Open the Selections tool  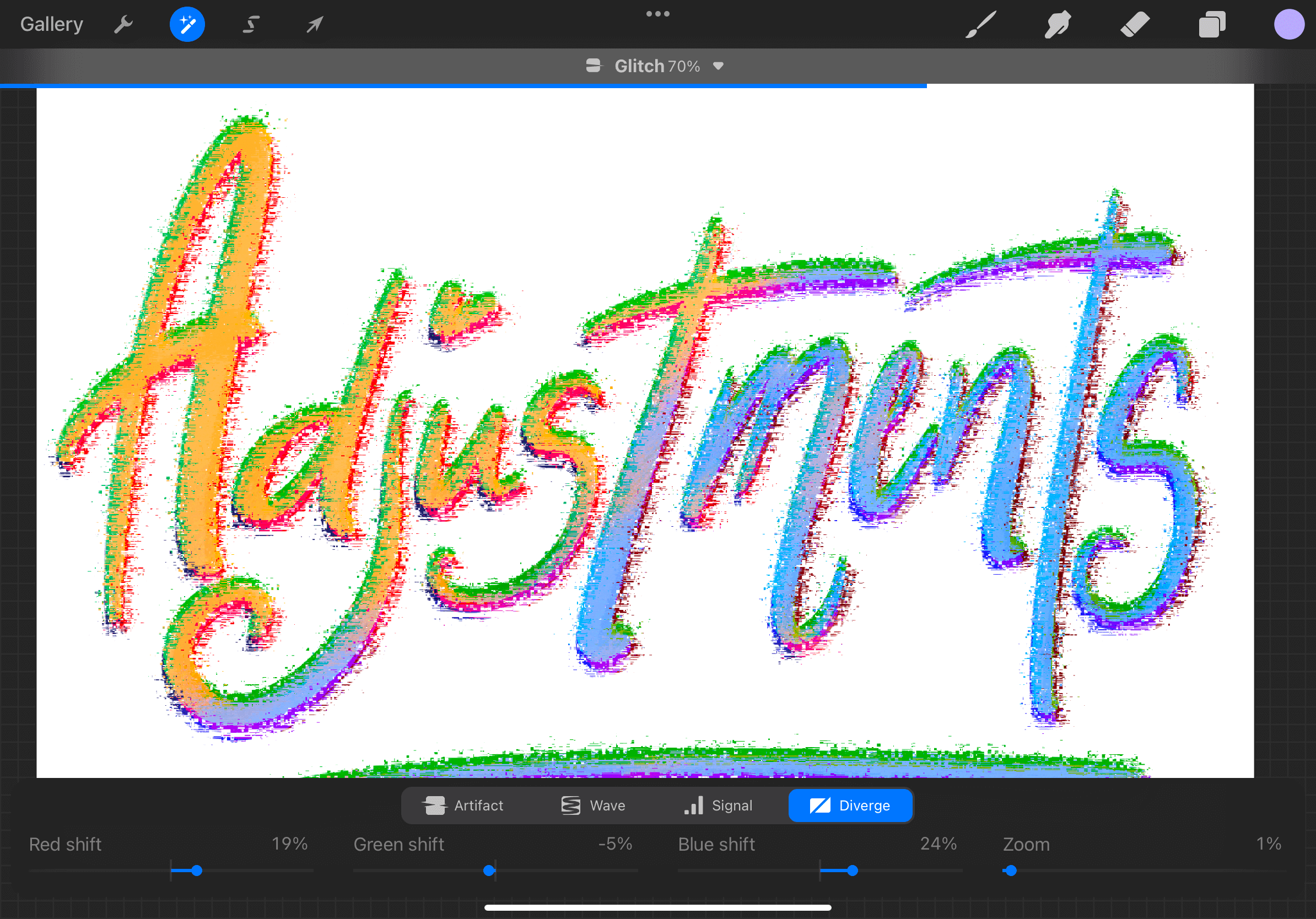(x=251, y=24)
